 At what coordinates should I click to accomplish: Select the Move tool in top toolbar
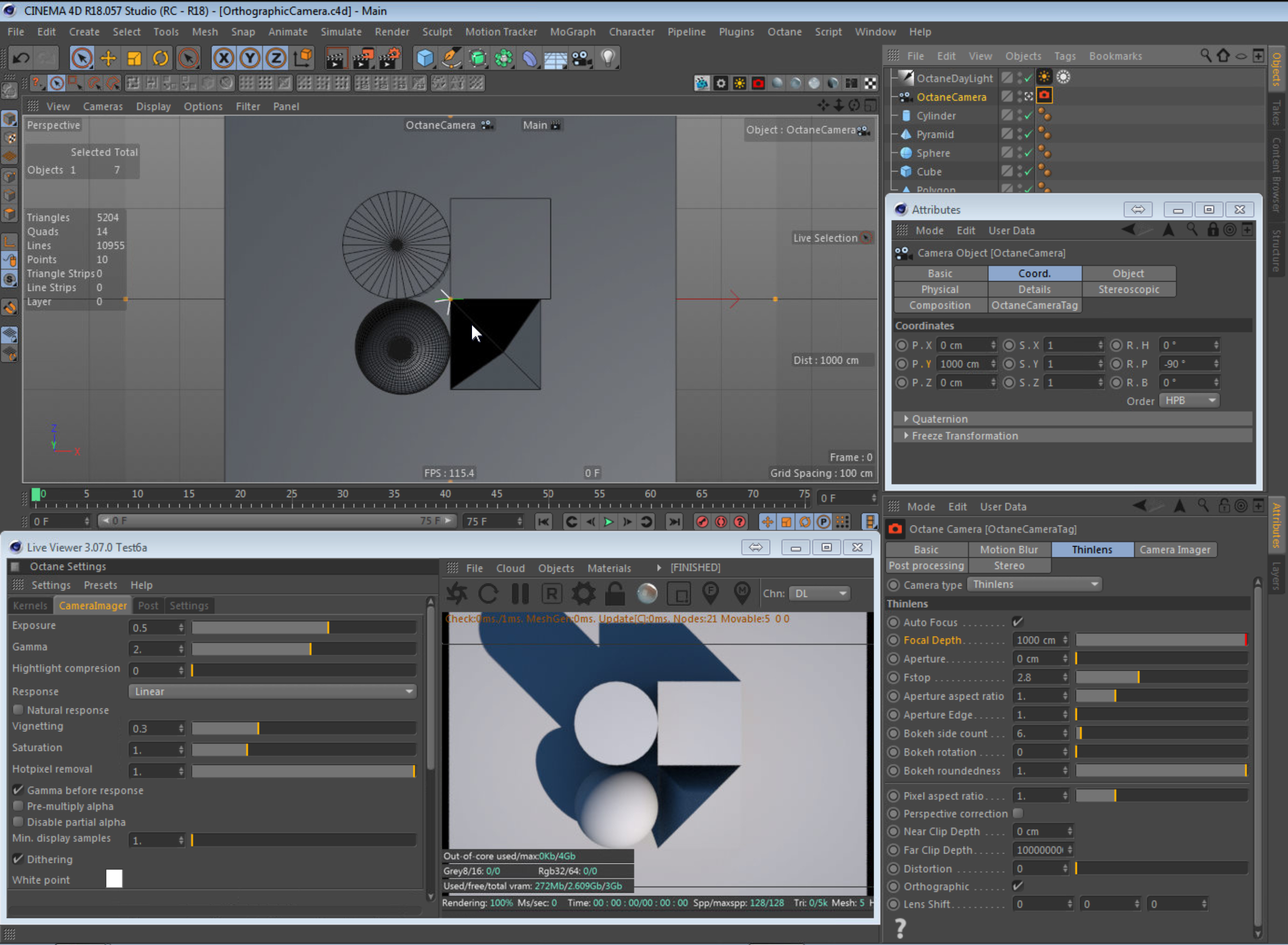click(x=108, y=58)
